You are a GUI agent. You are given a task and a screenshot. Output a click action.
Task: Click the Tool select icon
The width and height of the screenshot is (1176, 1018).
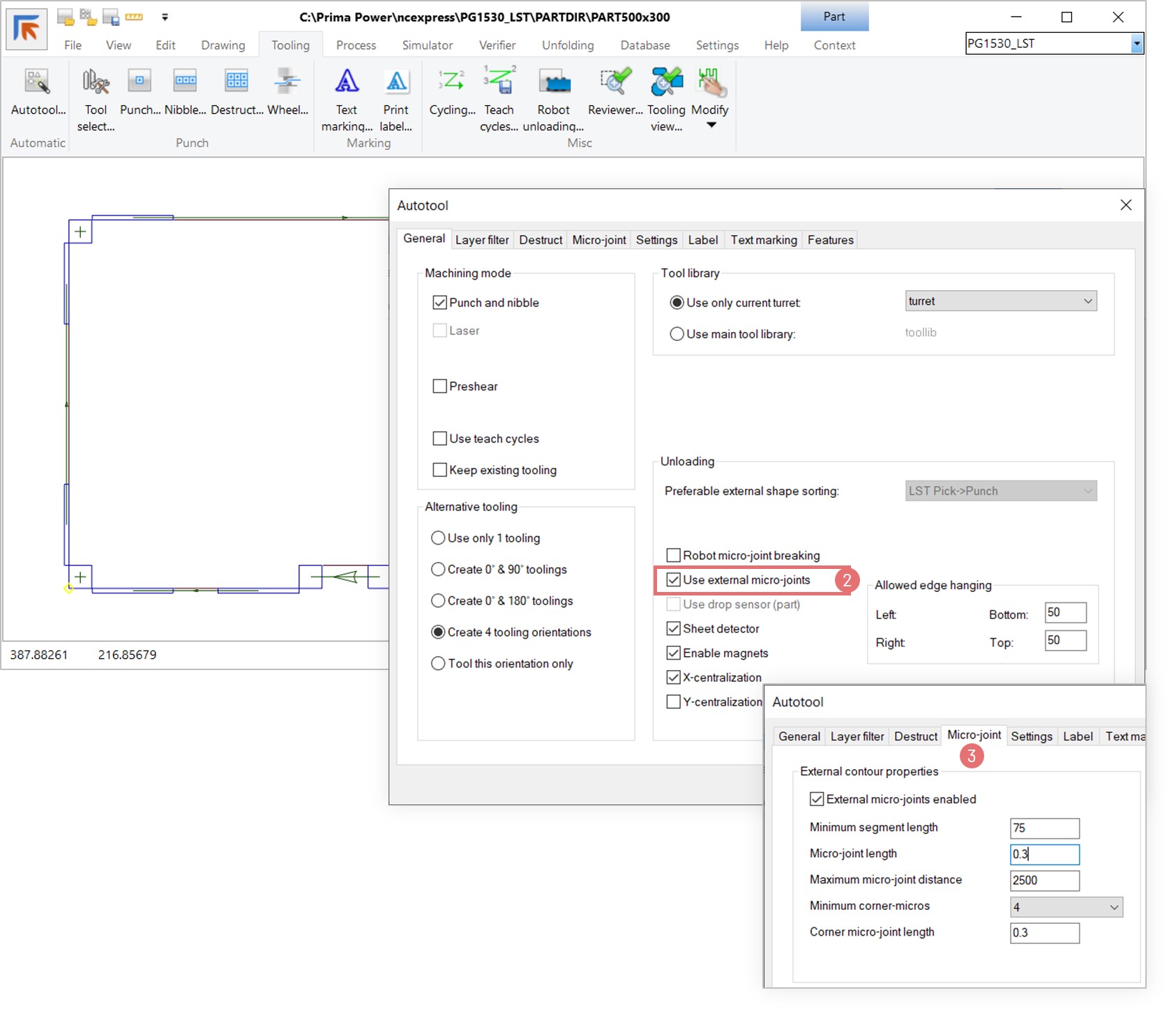pos(96,82)
